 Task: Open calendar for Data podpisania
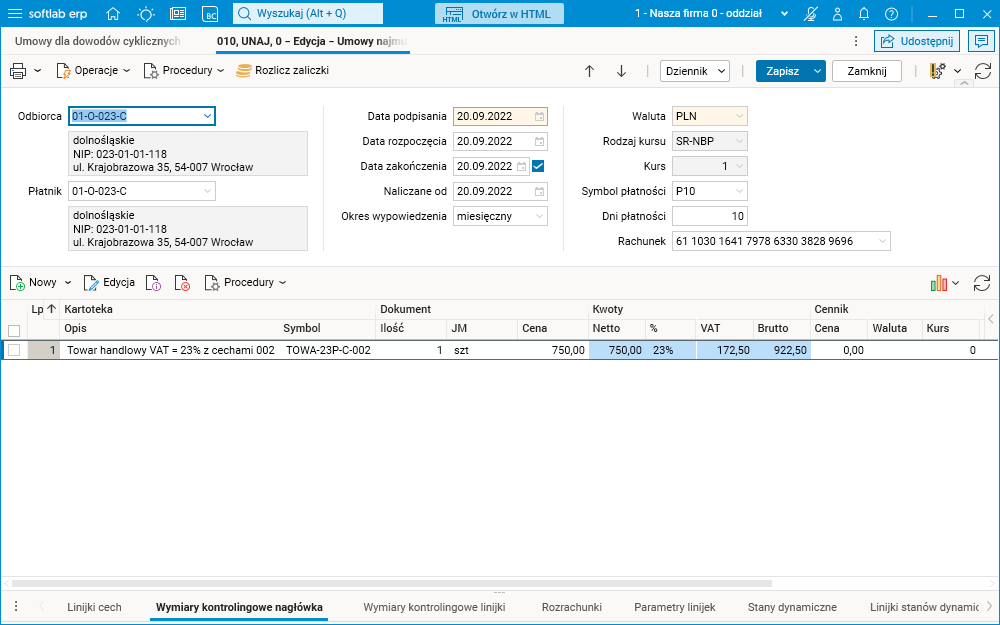pos(540,117)
